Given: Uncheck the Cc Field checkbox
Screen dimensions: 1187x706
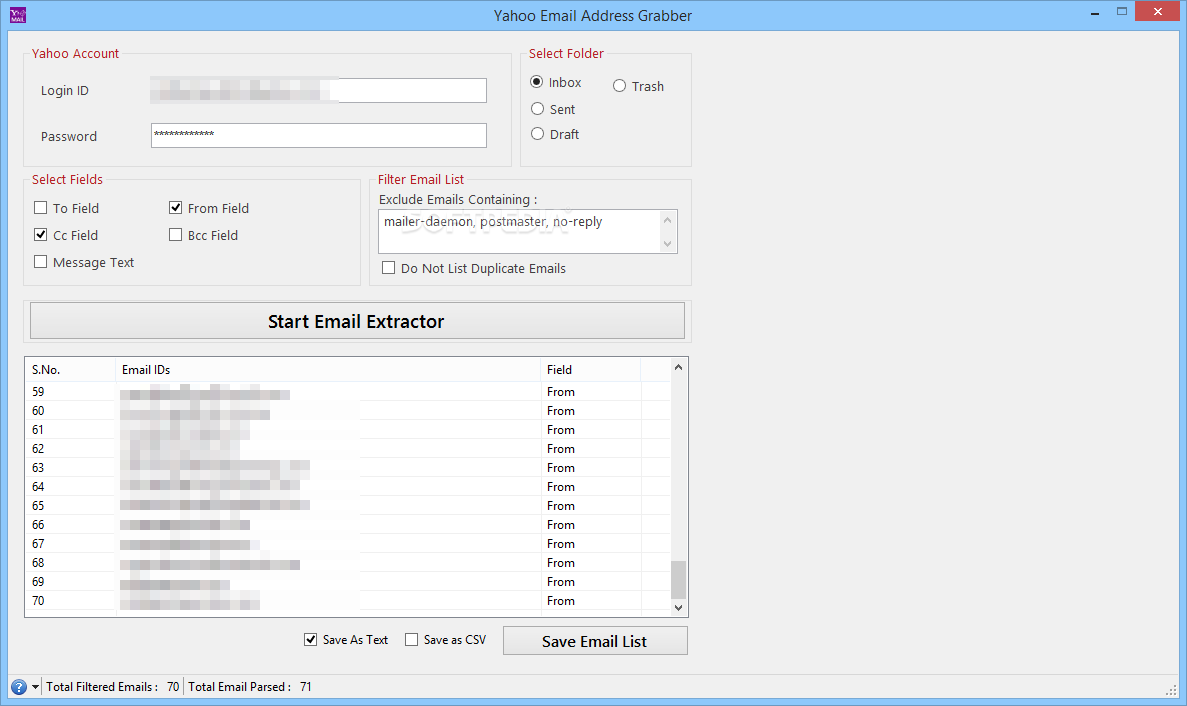Looking at the screenshot, I should tap(41, 235).
